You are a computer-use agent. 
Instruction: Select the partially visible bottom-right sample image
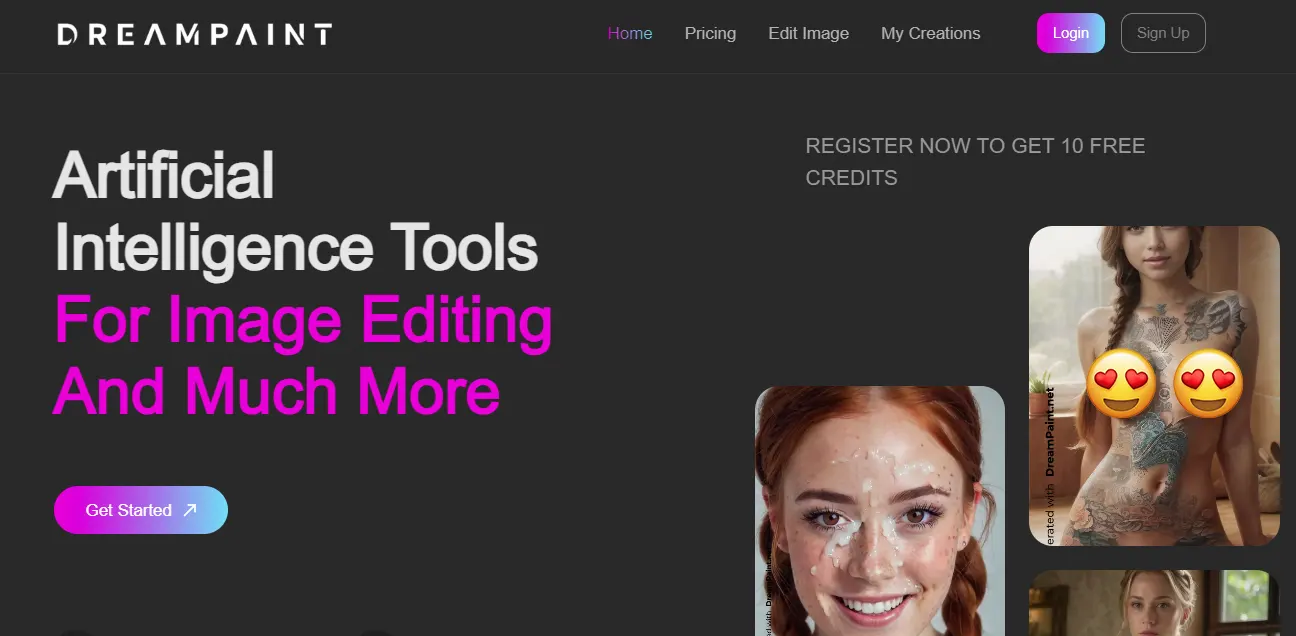1154,603
